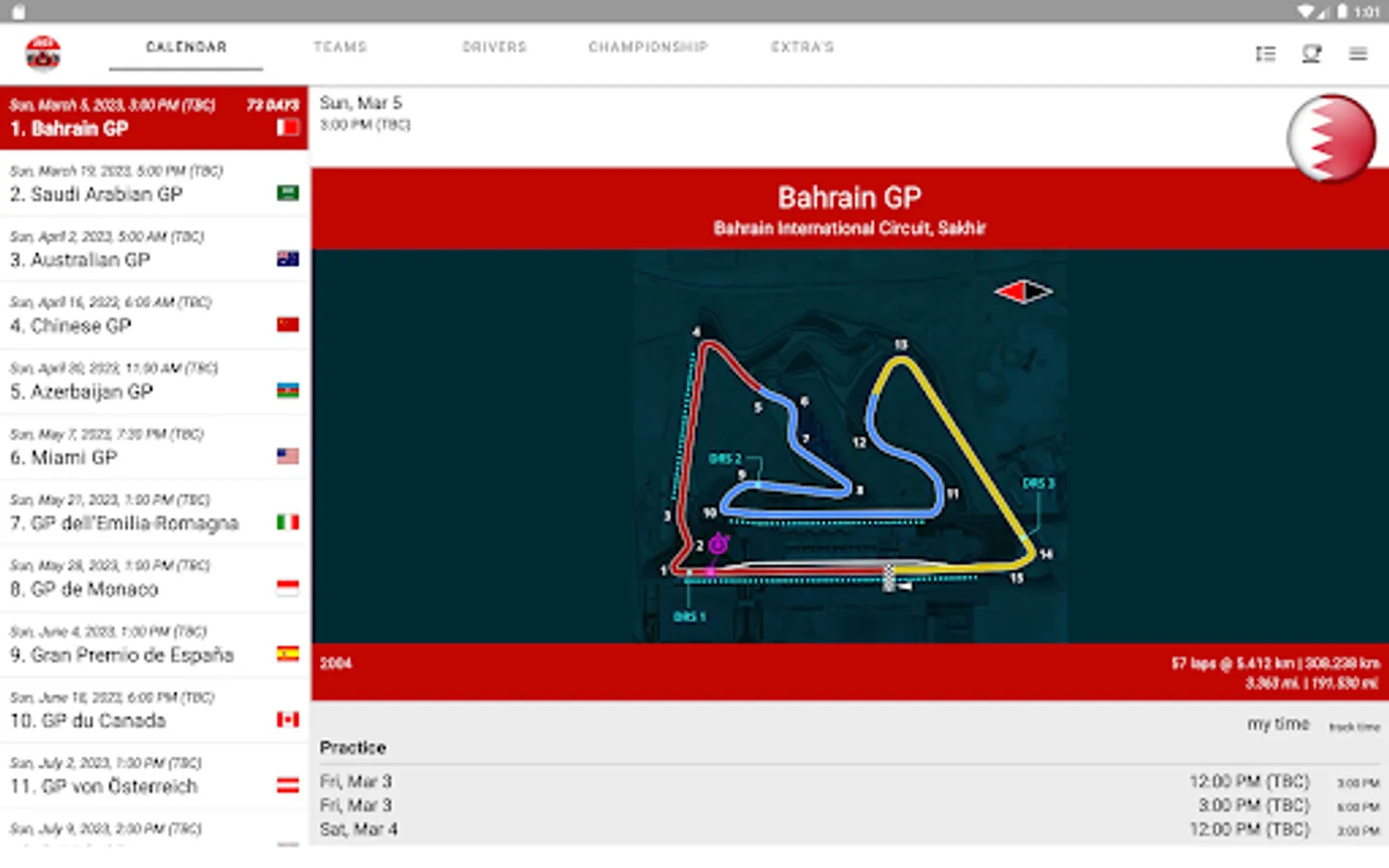
Task: Open the Extra's tab
Action: (803, 47)
